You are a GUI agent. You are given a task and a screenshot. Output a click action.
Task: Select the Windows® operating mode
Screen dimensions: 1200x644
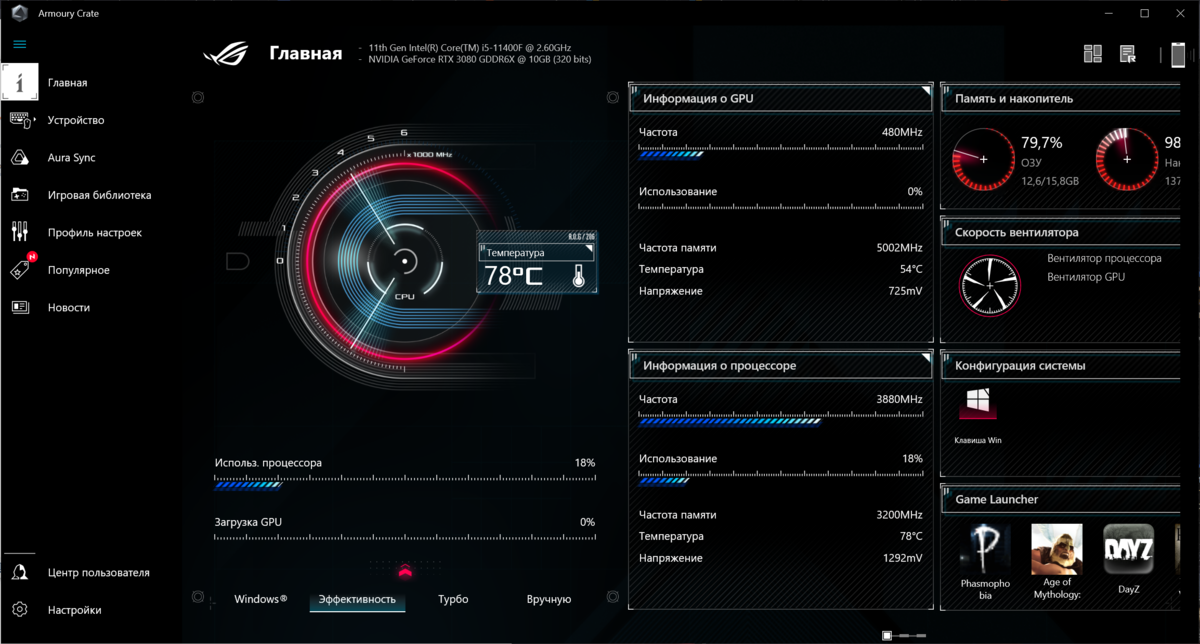coord(261,599)
